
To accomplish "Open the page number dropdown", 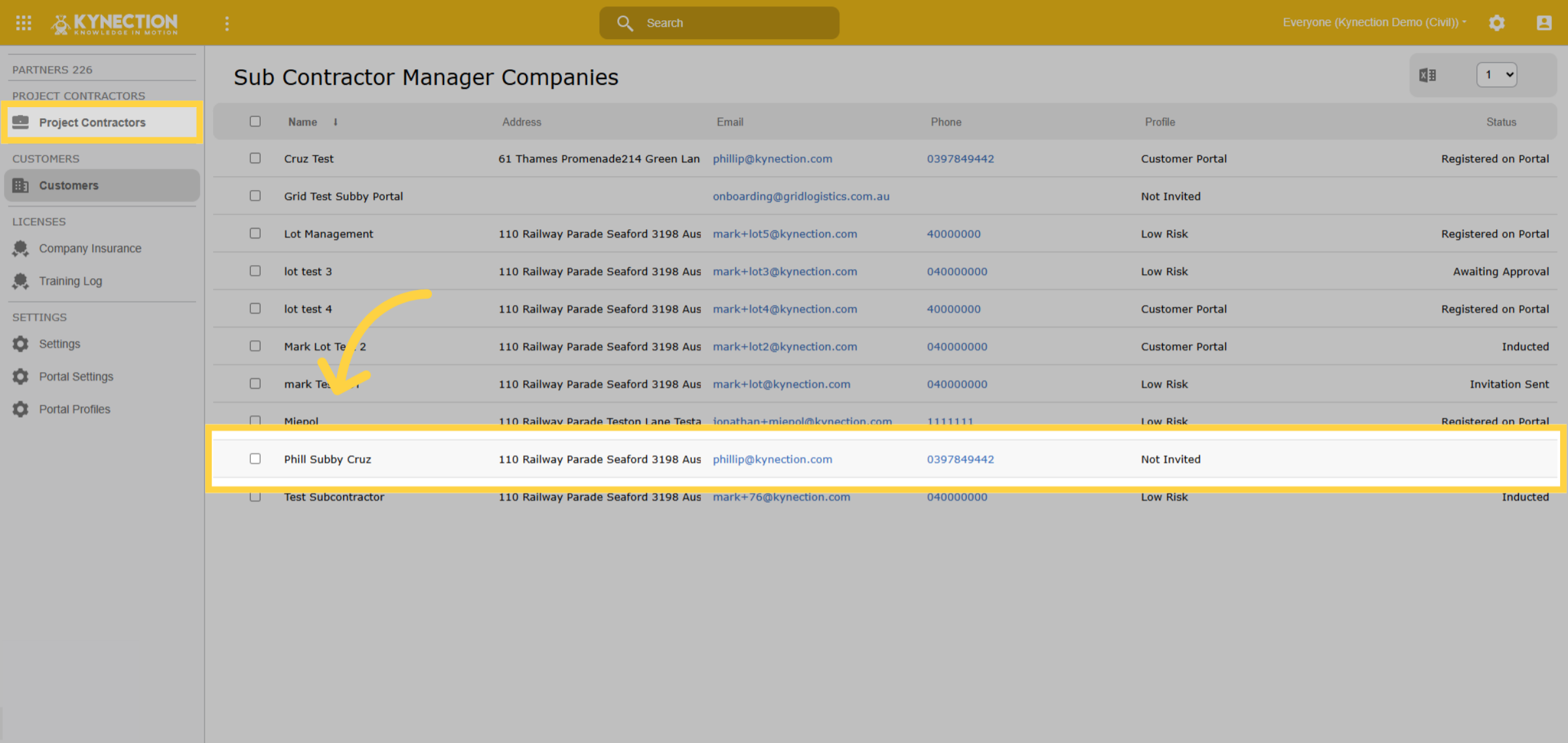I will (1496, 74).
